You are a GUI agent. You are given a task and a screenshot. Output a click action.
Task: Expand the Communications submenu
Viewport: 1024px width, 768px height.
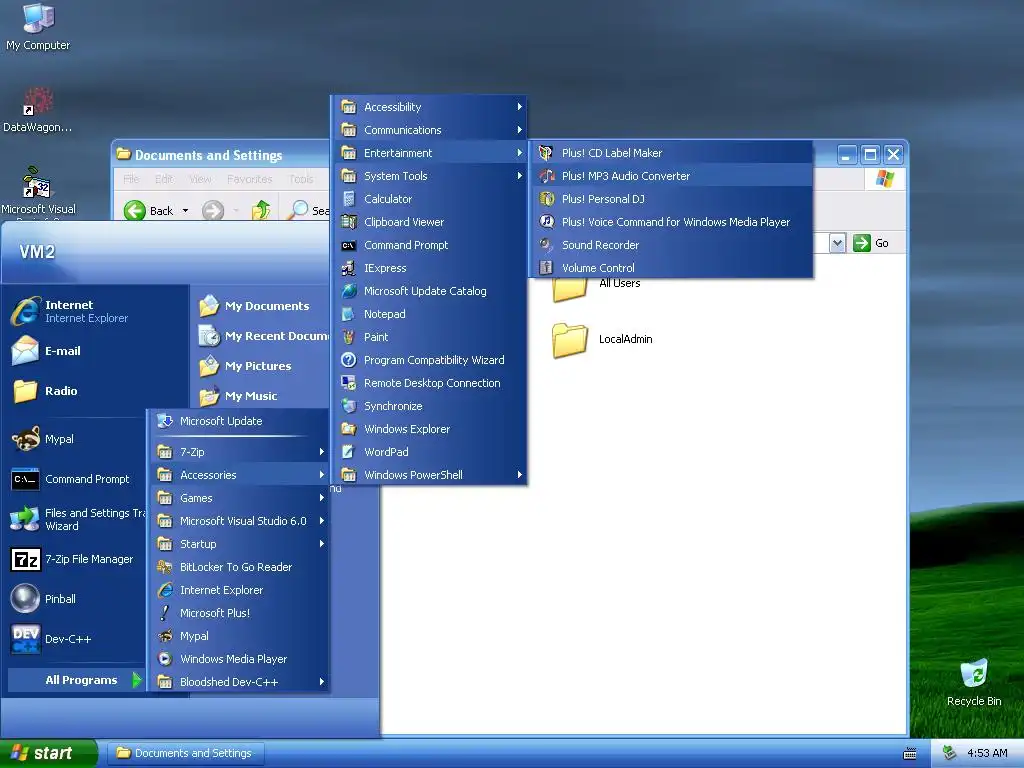(x=430, y=130)
